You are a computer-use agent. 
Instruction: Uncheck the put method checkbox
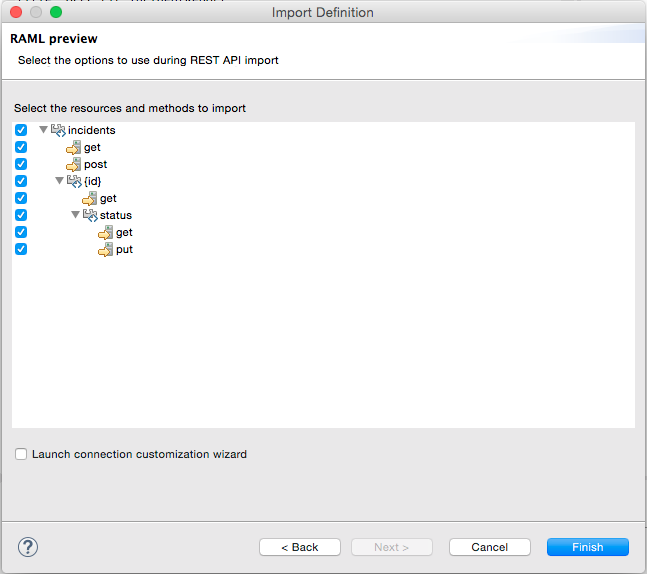pyautogui.click(x=21, y=249)
